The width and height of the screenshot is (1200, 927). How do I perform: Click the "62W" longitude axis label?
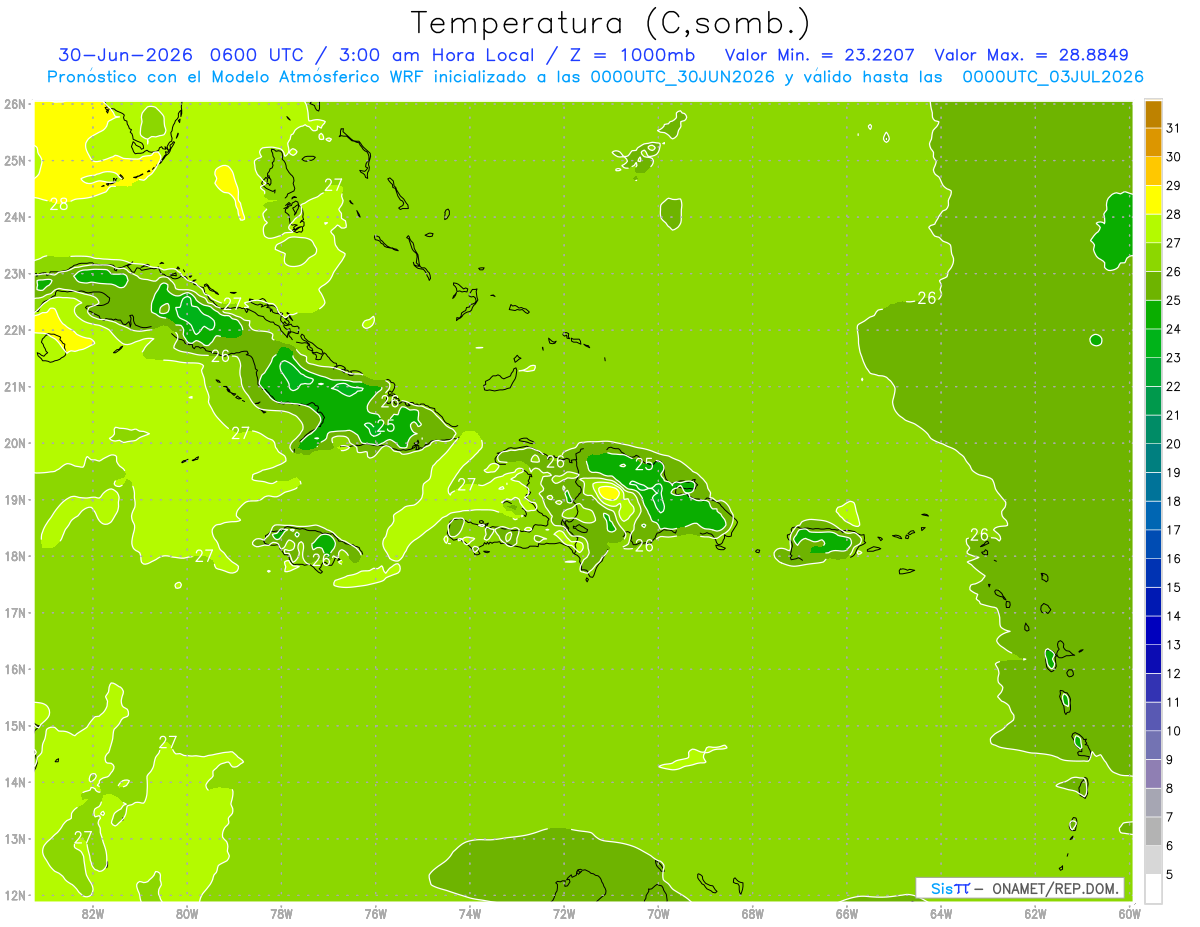[x=1035, y=913]
